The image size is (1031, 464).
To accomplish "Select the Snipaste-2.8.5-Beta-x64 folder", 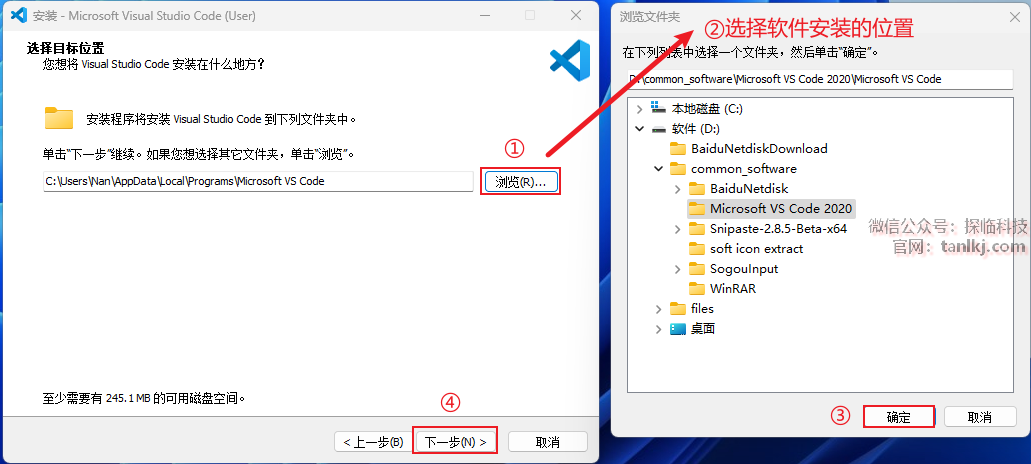I will 779,229.
